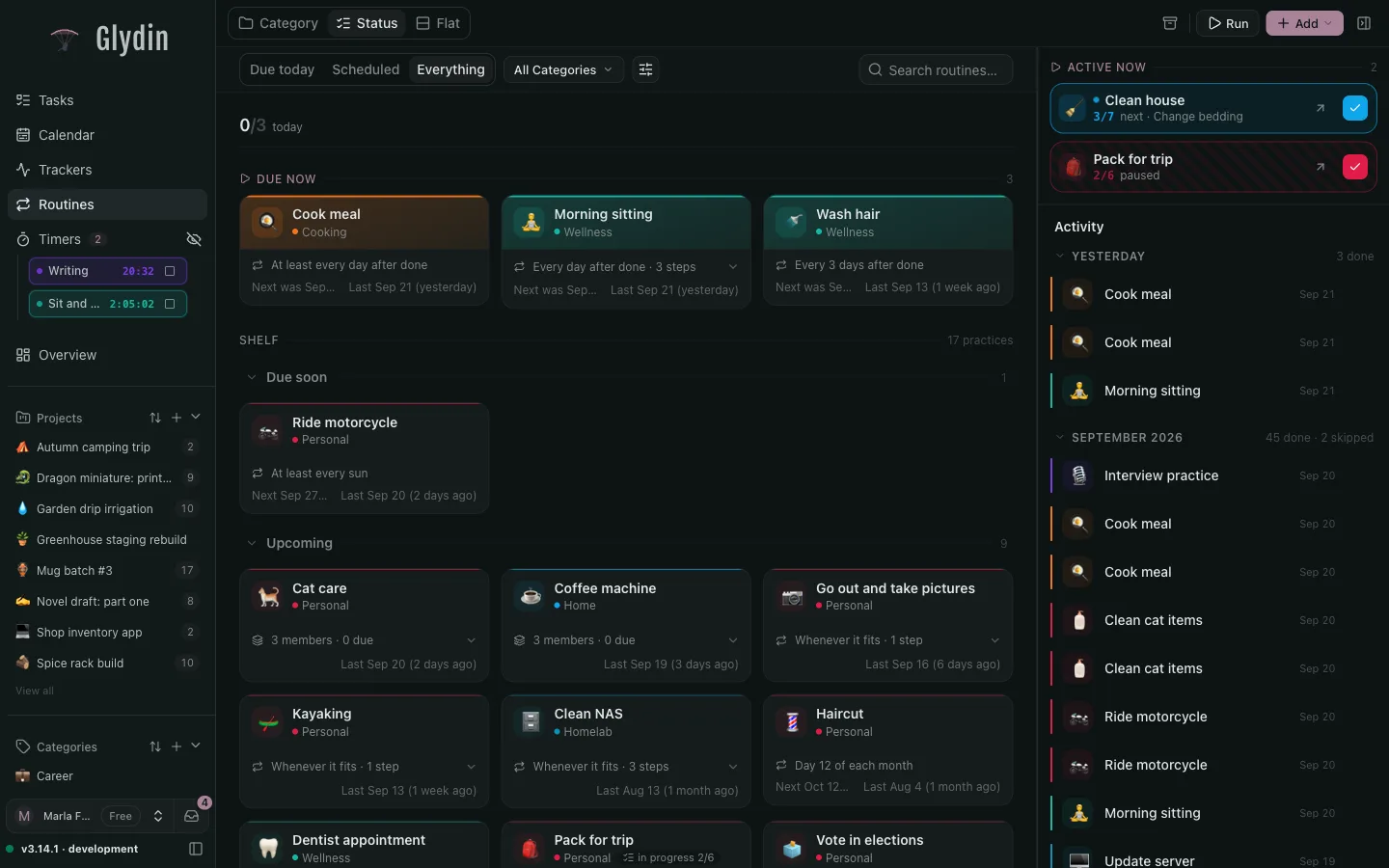This screenshot has height=868, width=1389.
Task: Open inbox icon with 4 badge
Action: pos(192,816)
